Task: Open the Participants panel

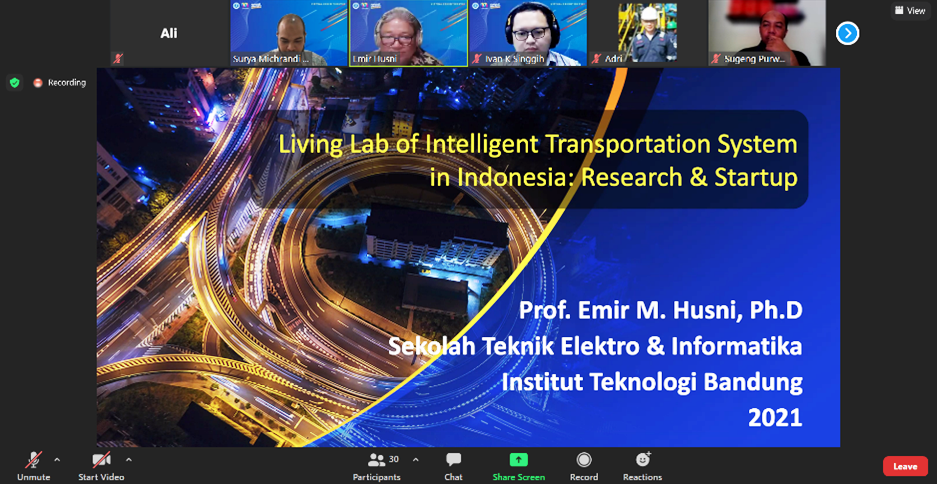Action: (x=376, y=465)
